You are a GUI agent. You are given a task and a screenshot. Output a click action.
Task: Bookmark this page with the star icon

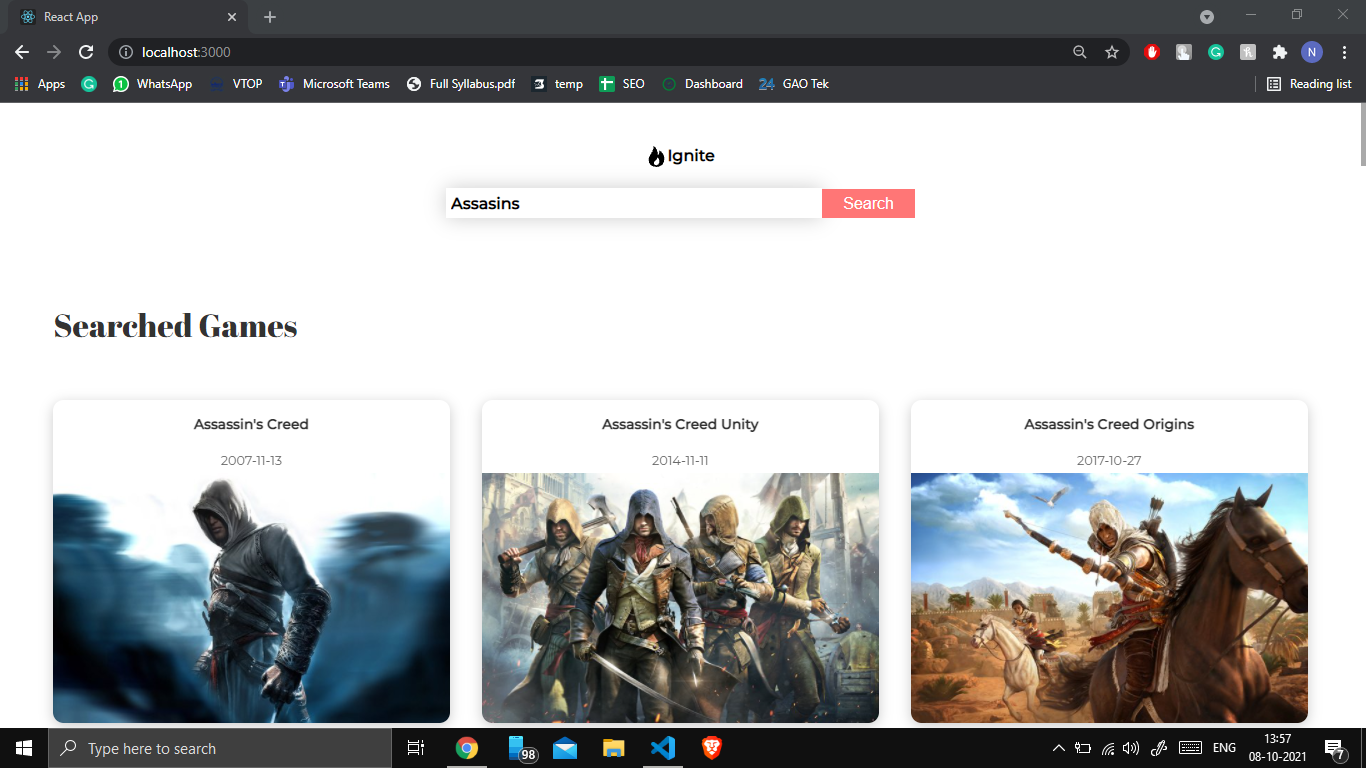1111,52
